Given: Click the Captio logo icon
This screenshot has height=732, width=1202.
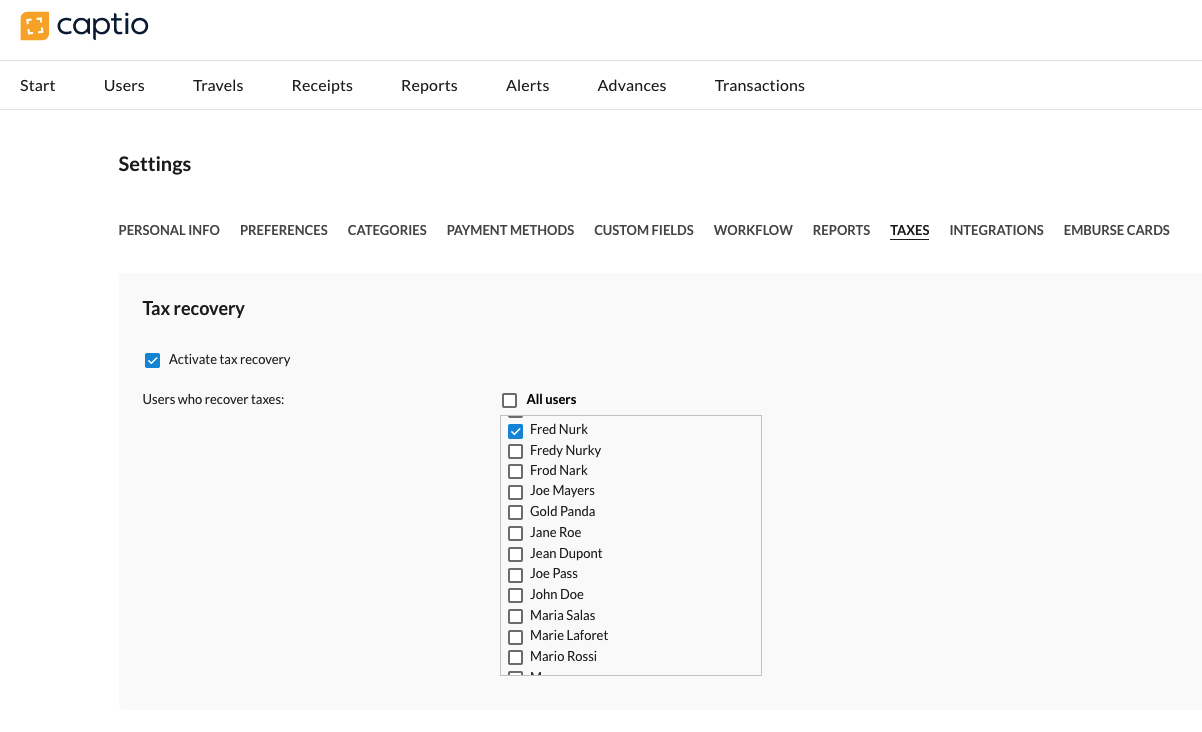Looking at the screenshot, I should coord(34,26).
